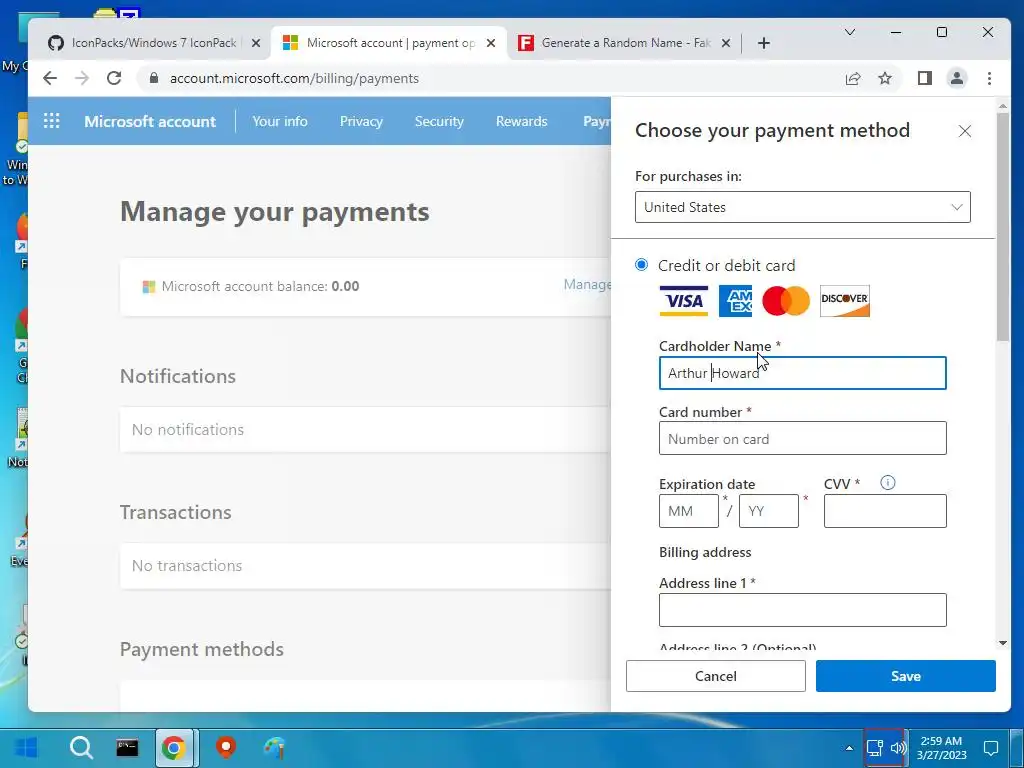Switch to the Generate a Random Name tab
Screen dimensions: 1024x768
click(x=624, y=43)
